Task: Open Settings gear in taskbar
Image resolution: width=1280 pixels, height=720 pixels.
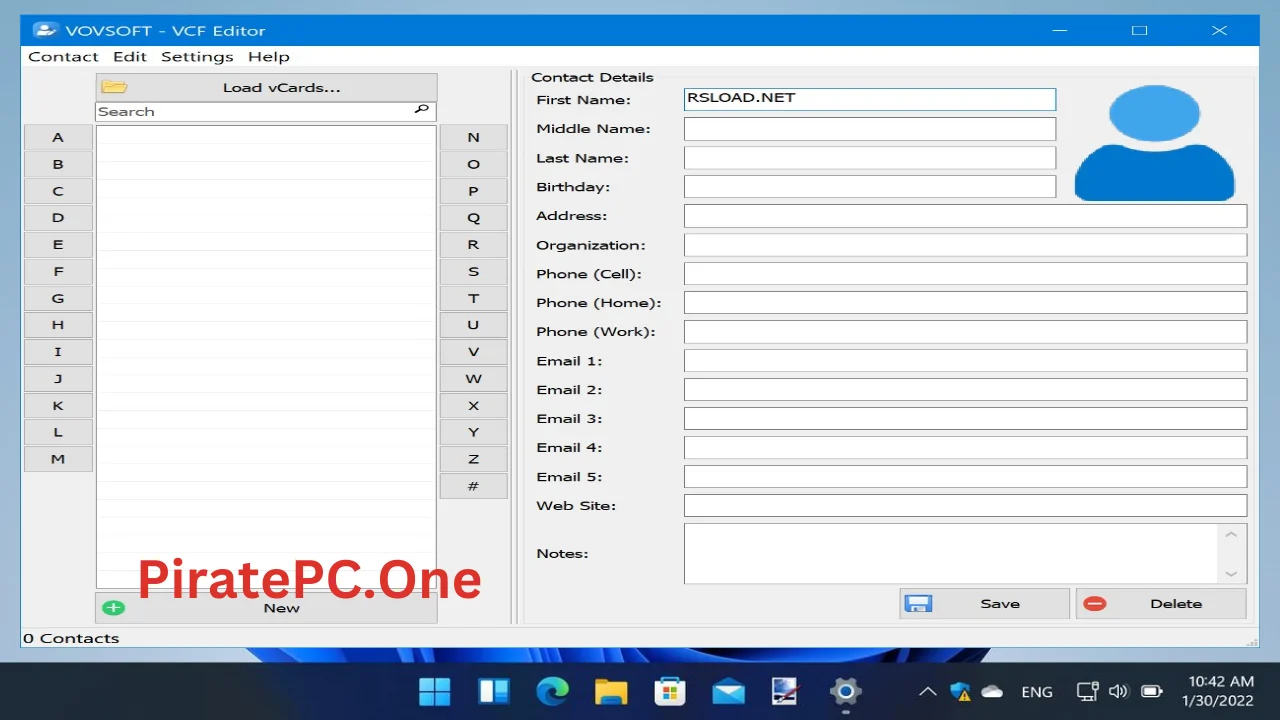Action: 845,691
